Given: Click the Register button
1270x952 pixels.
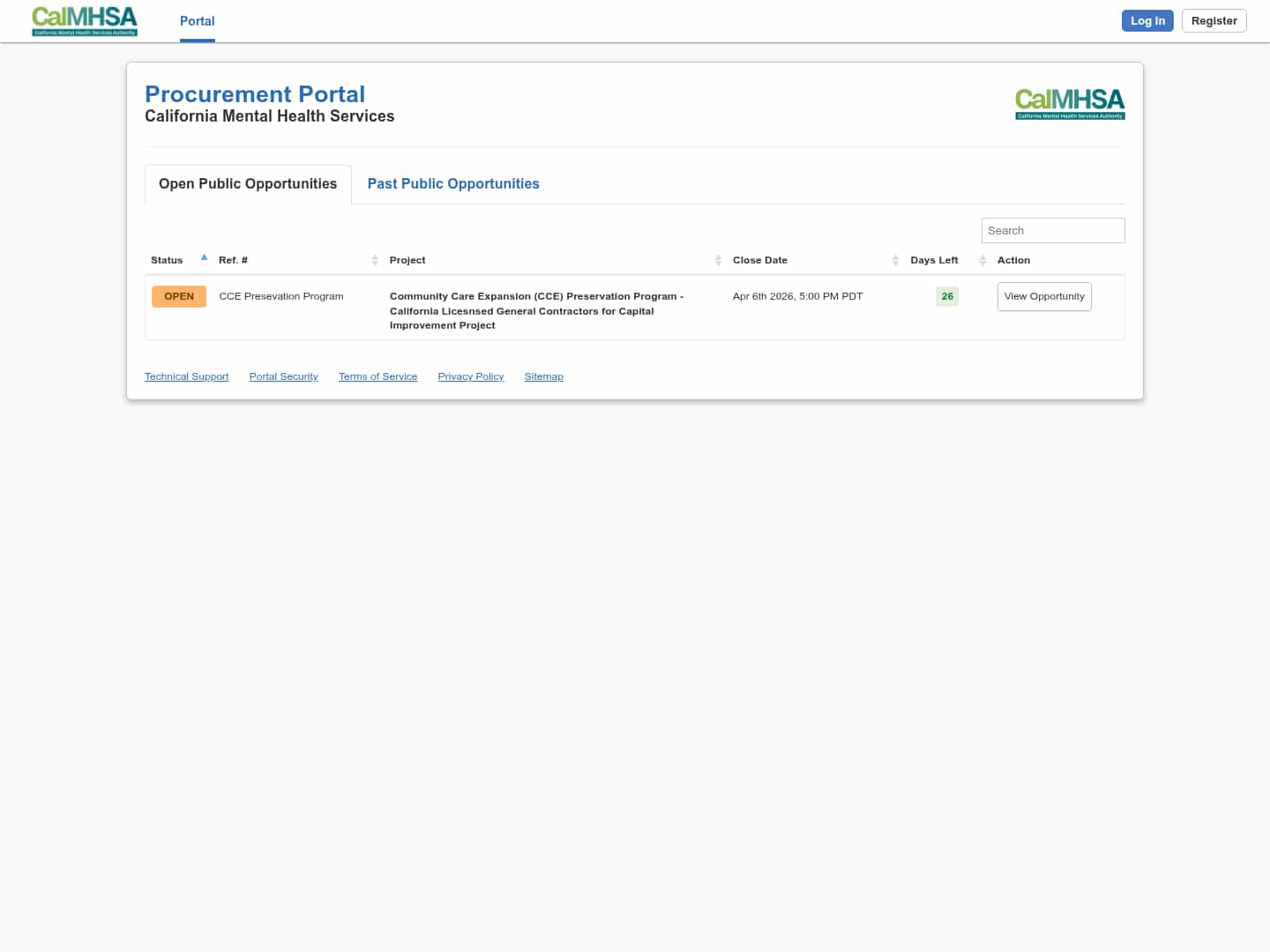Looking at the screenshot, I should pos(1214,20).
